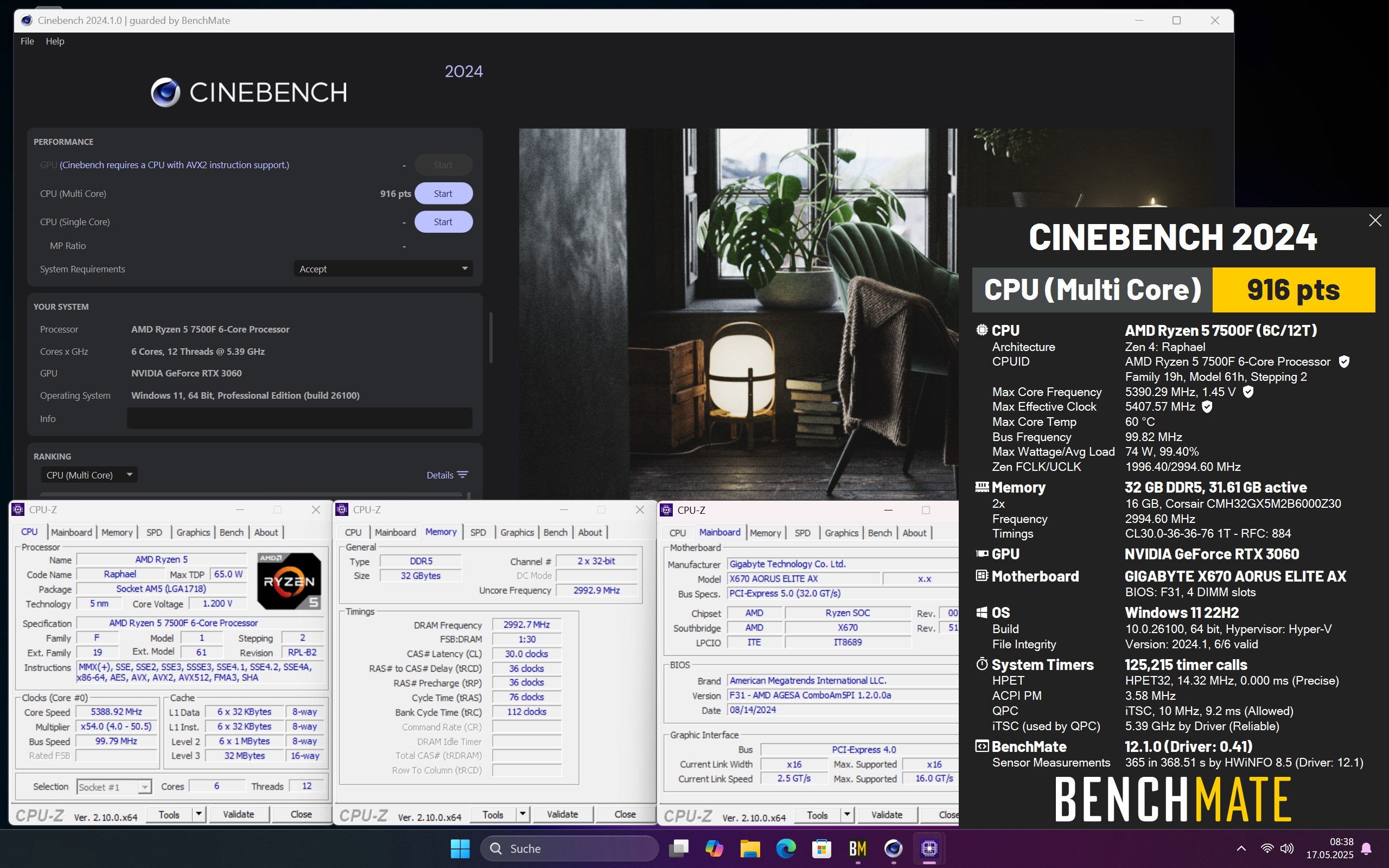
Task: Open File Explorer taskbar icon
Action: 750,848
